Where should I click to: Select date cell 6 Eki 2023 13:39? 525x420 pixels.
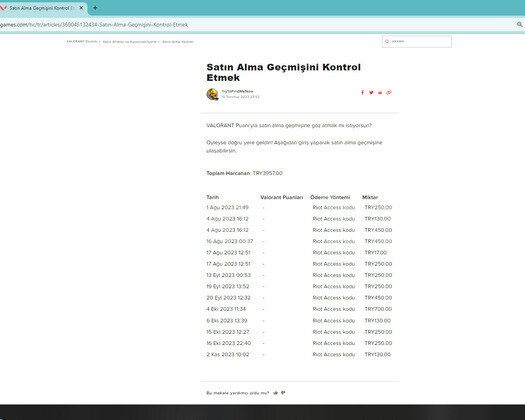pos(227,321)
